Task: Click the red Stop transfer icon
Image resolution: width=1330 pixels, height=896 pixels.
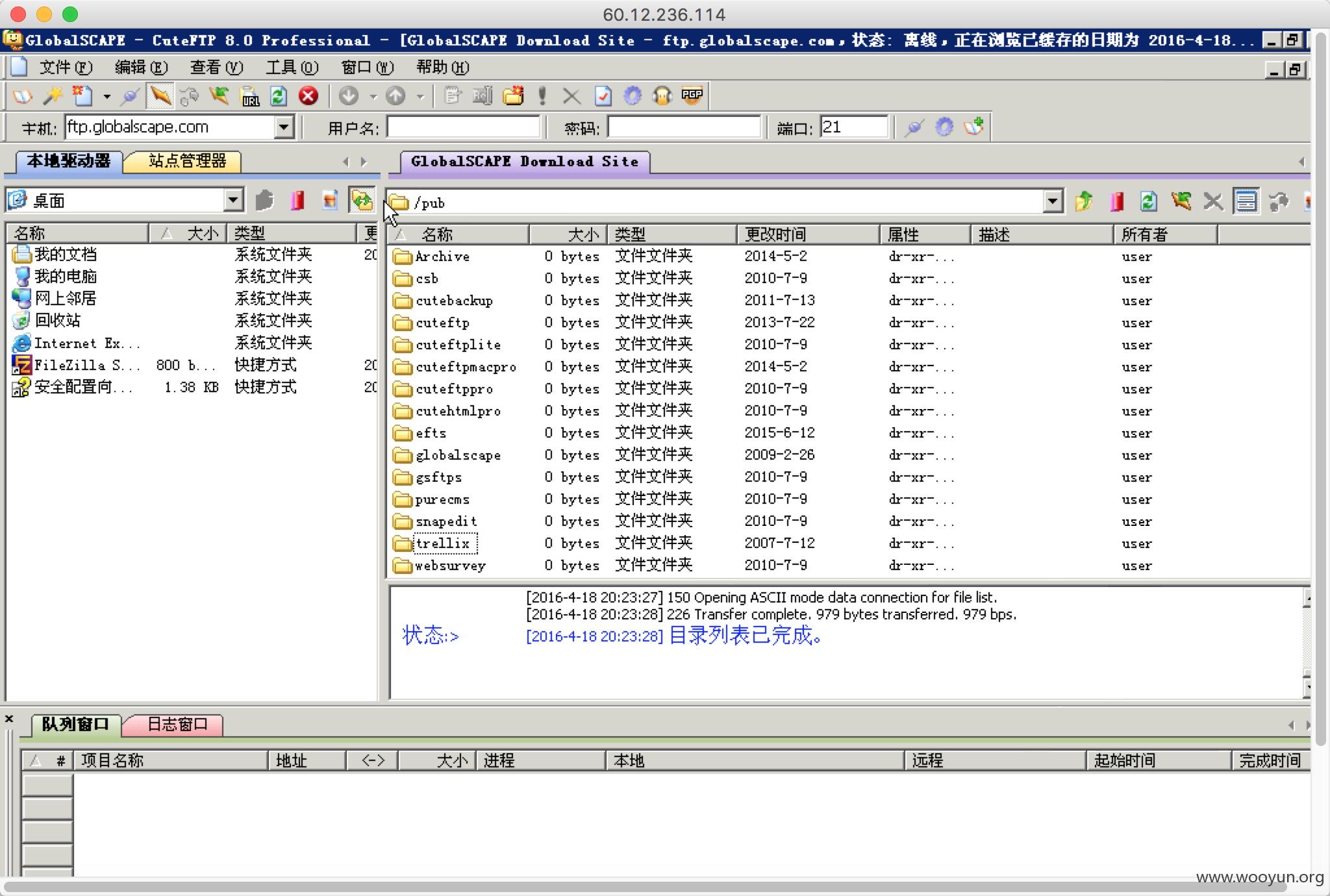Action: pos(308,96)
